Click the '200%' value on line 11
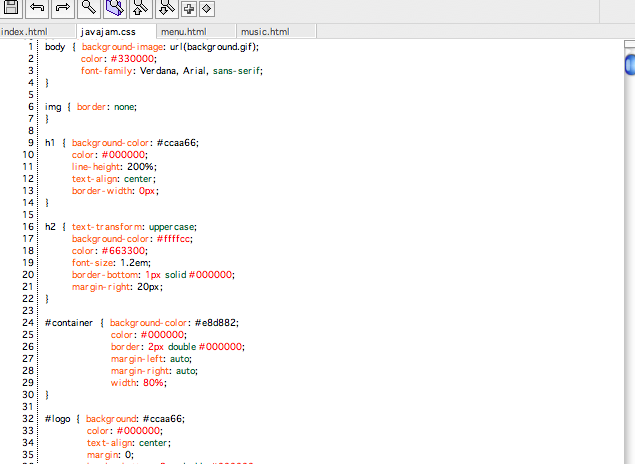The width and height of the screenshot is (635, 464). (140, 167)
